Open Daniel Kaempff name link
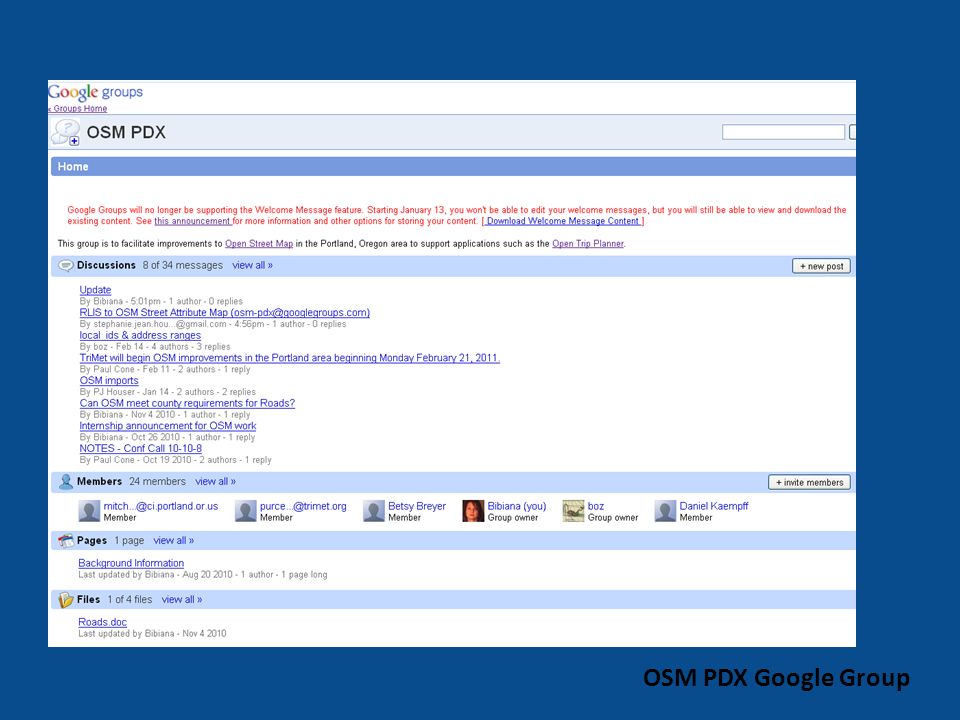This screenshot has width=960, height=720. pyautogui.click(x=714, y=506)
